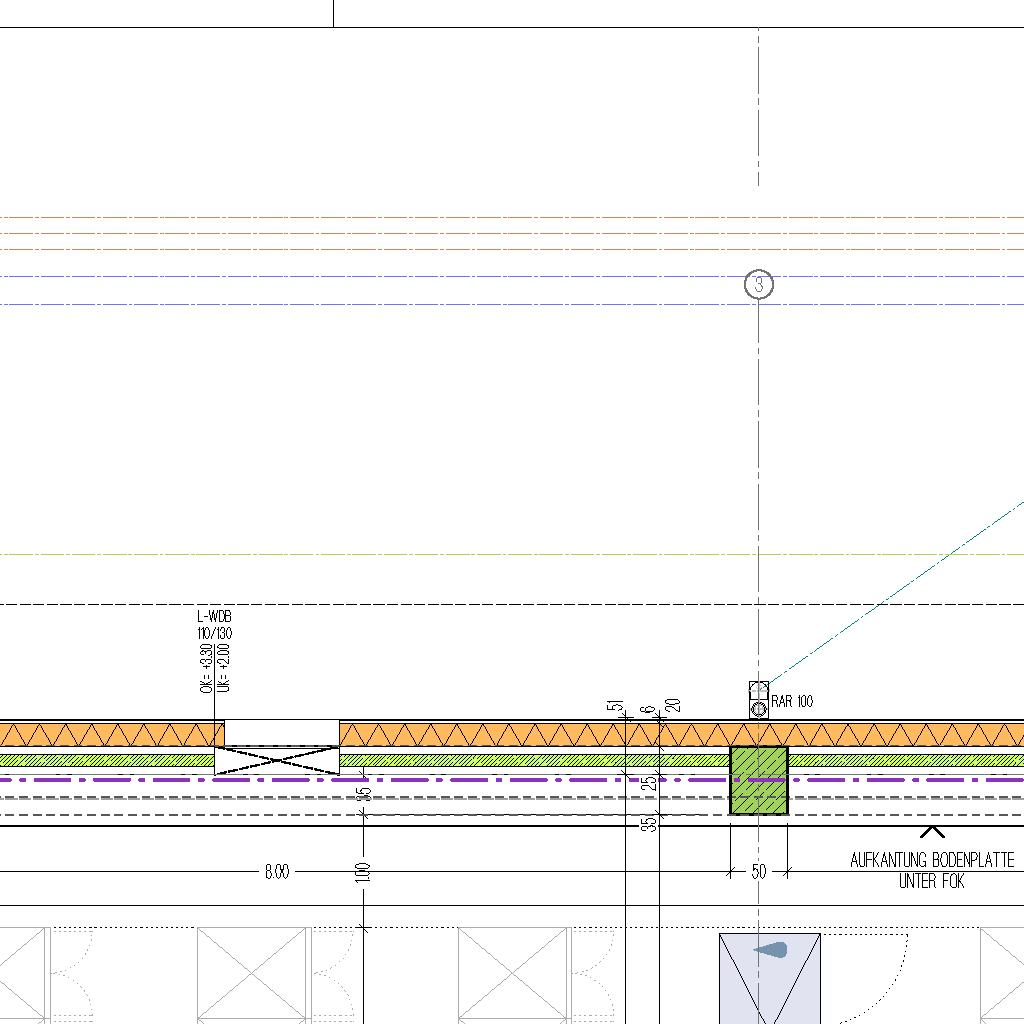Select the blue teardrop direction marker

(x=771, y=949)
